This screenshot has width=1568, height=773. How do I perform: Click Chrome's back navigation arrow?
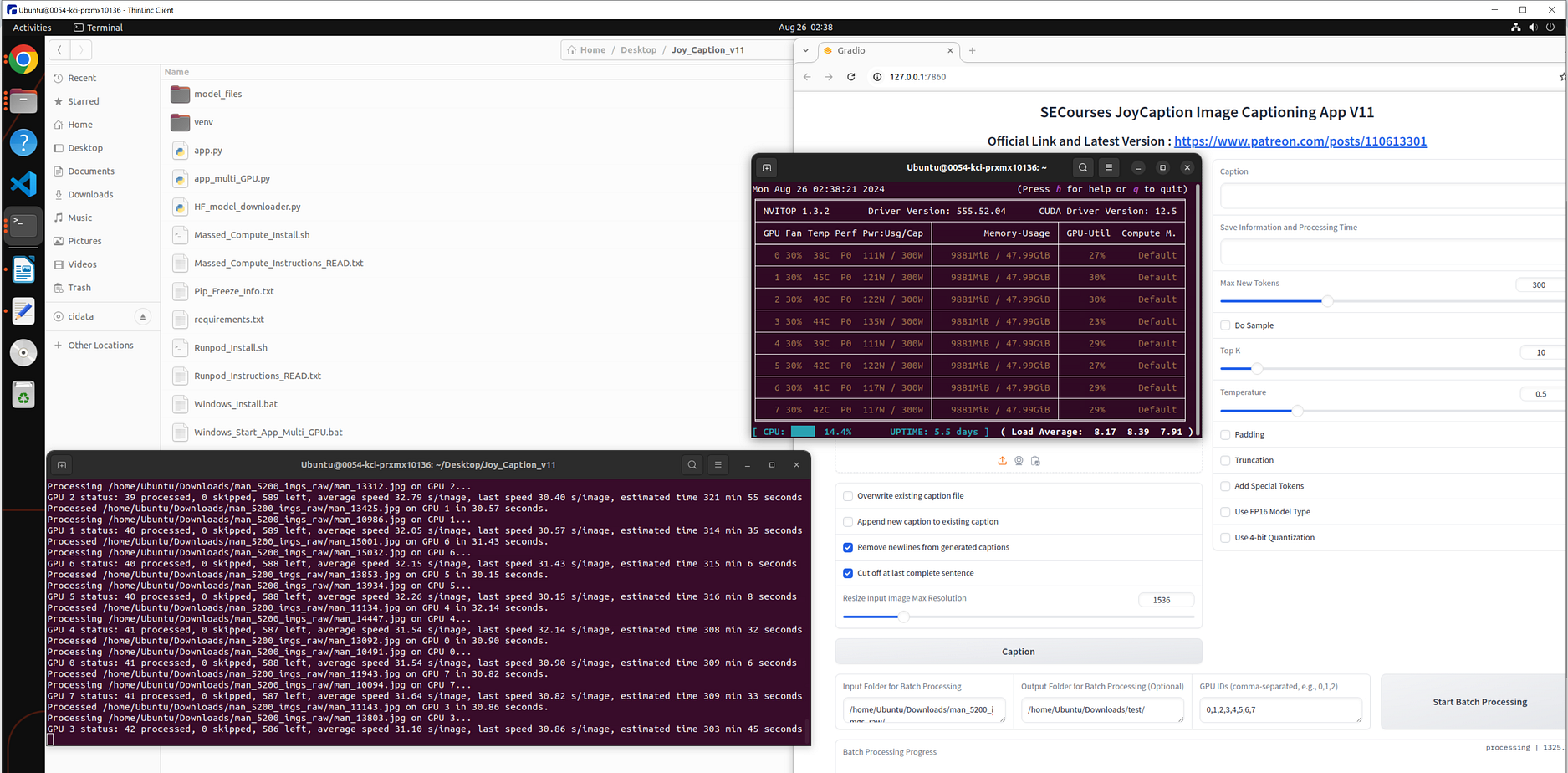pos(807,77)
